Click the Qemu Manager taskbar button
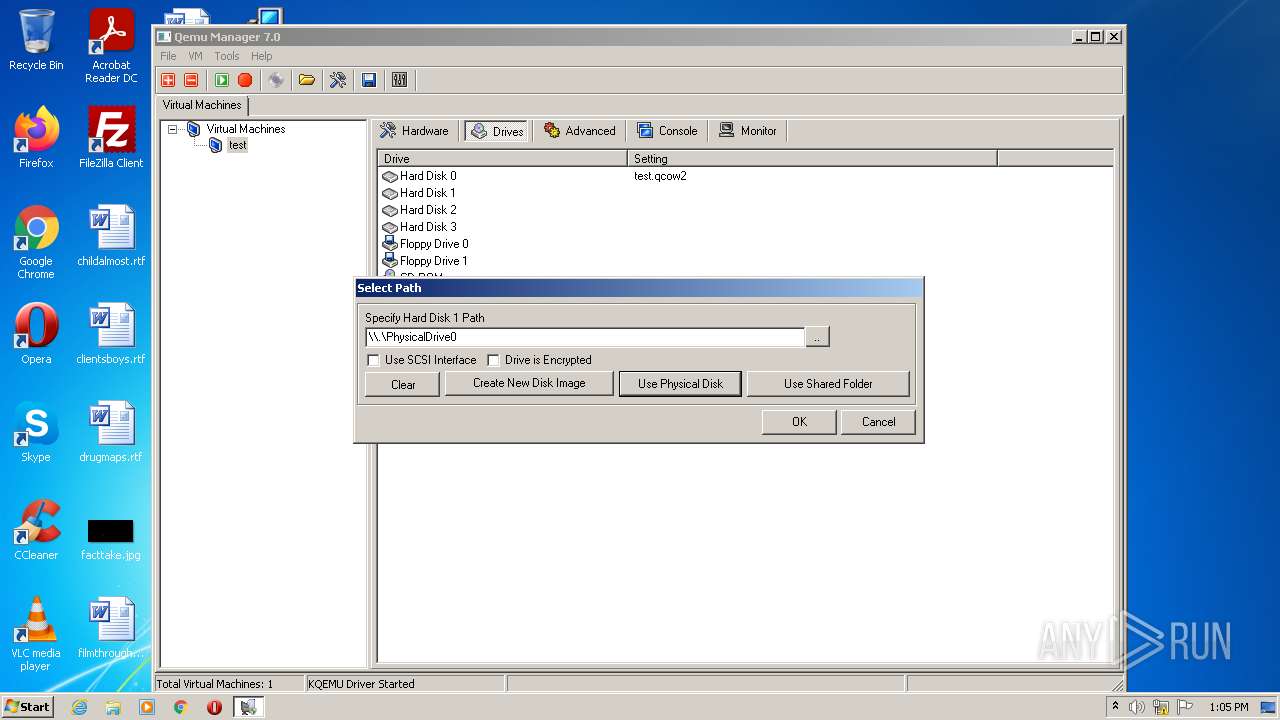1280x720 pixels. [x=248, y=707]
